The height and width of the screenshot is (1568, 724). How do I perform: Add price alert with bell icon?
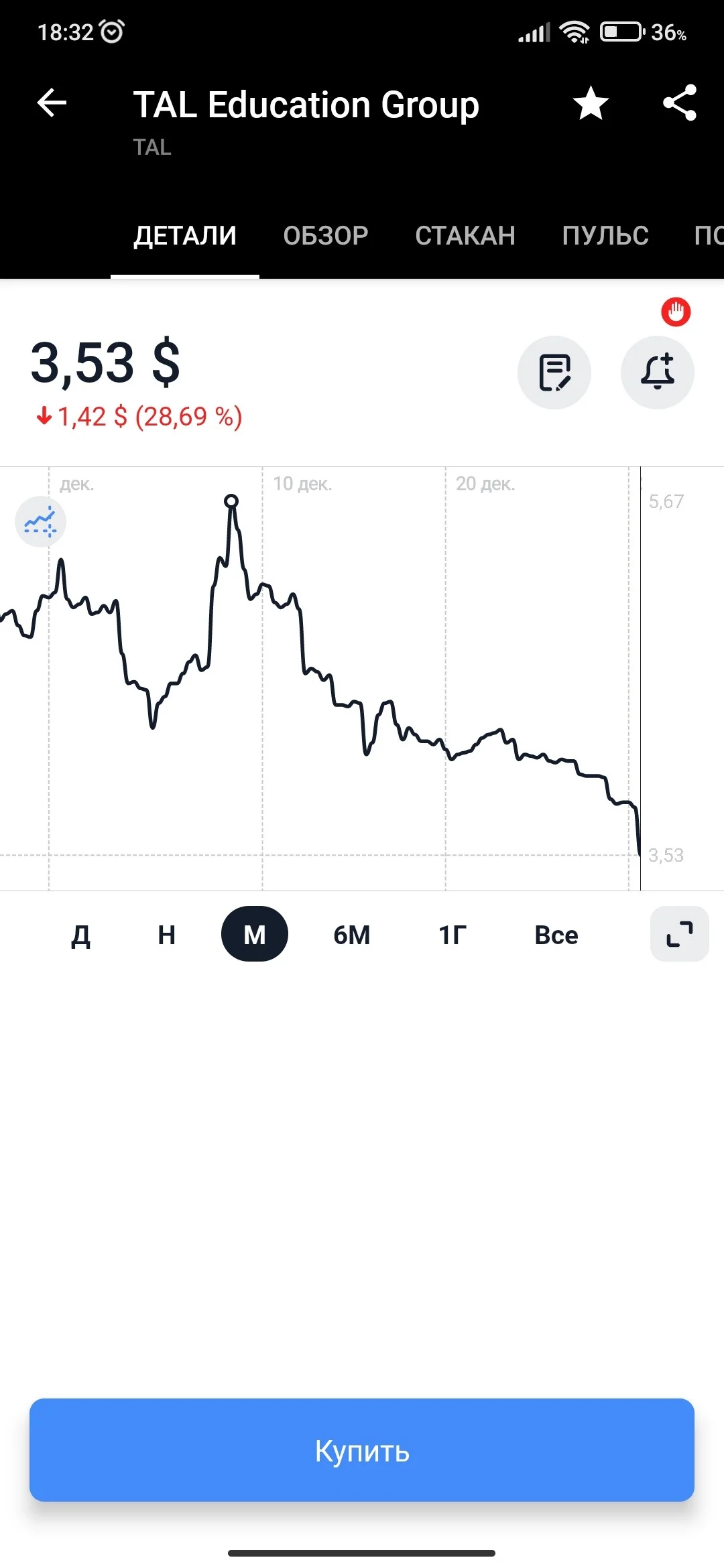click(658, 373)
